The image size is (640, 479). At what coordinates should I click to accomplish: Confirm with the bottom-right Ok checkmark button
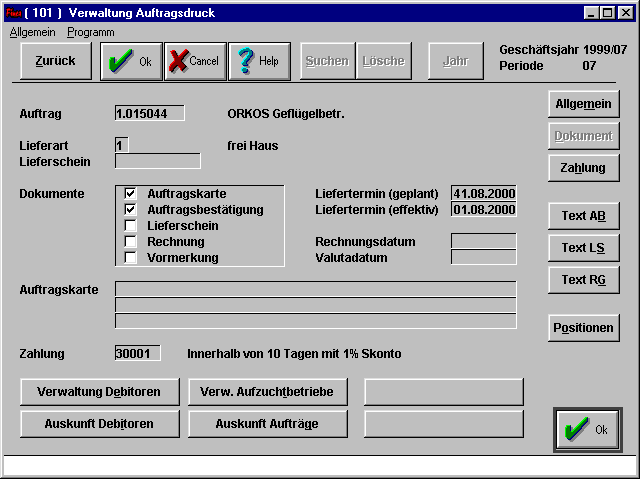[585, 429]
